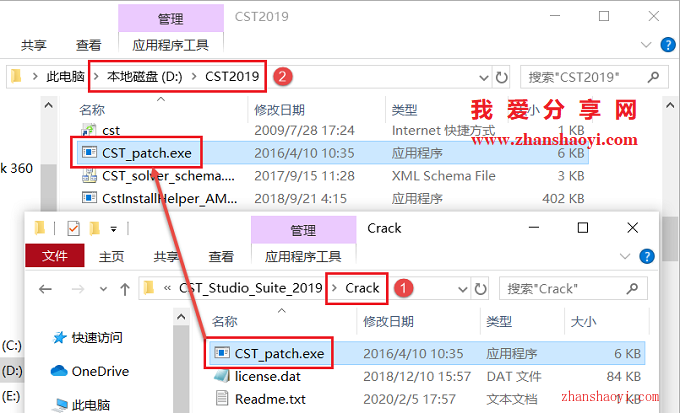This screenshot has height=413, width=680.
Task: Open the address history dropdown in the CST2019 window
Action: pos(484,78)
